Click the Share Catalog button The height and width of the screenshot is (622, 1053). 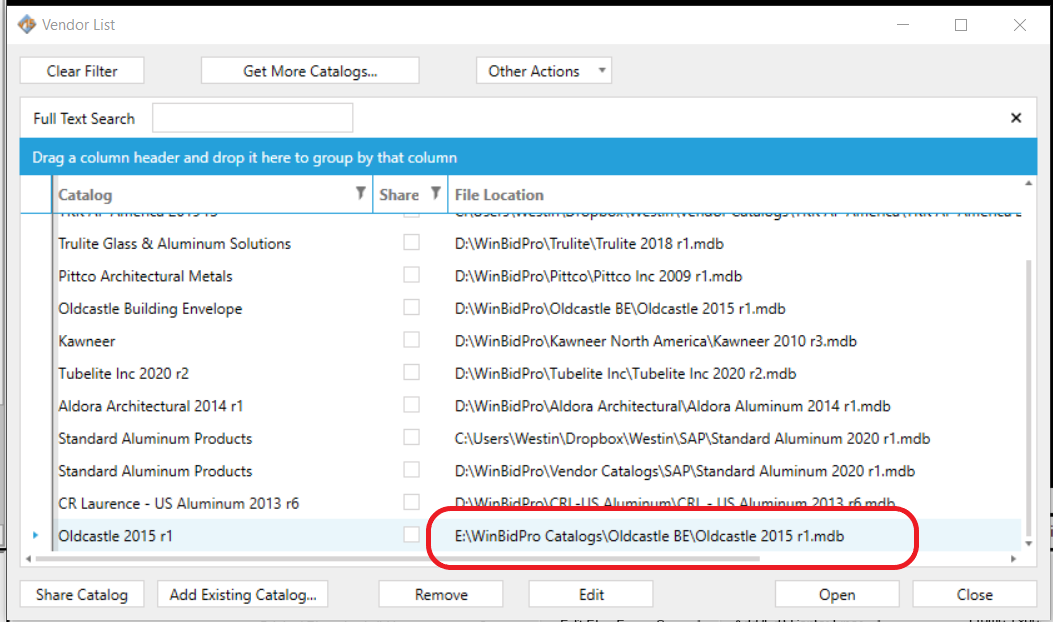(82, 594)
